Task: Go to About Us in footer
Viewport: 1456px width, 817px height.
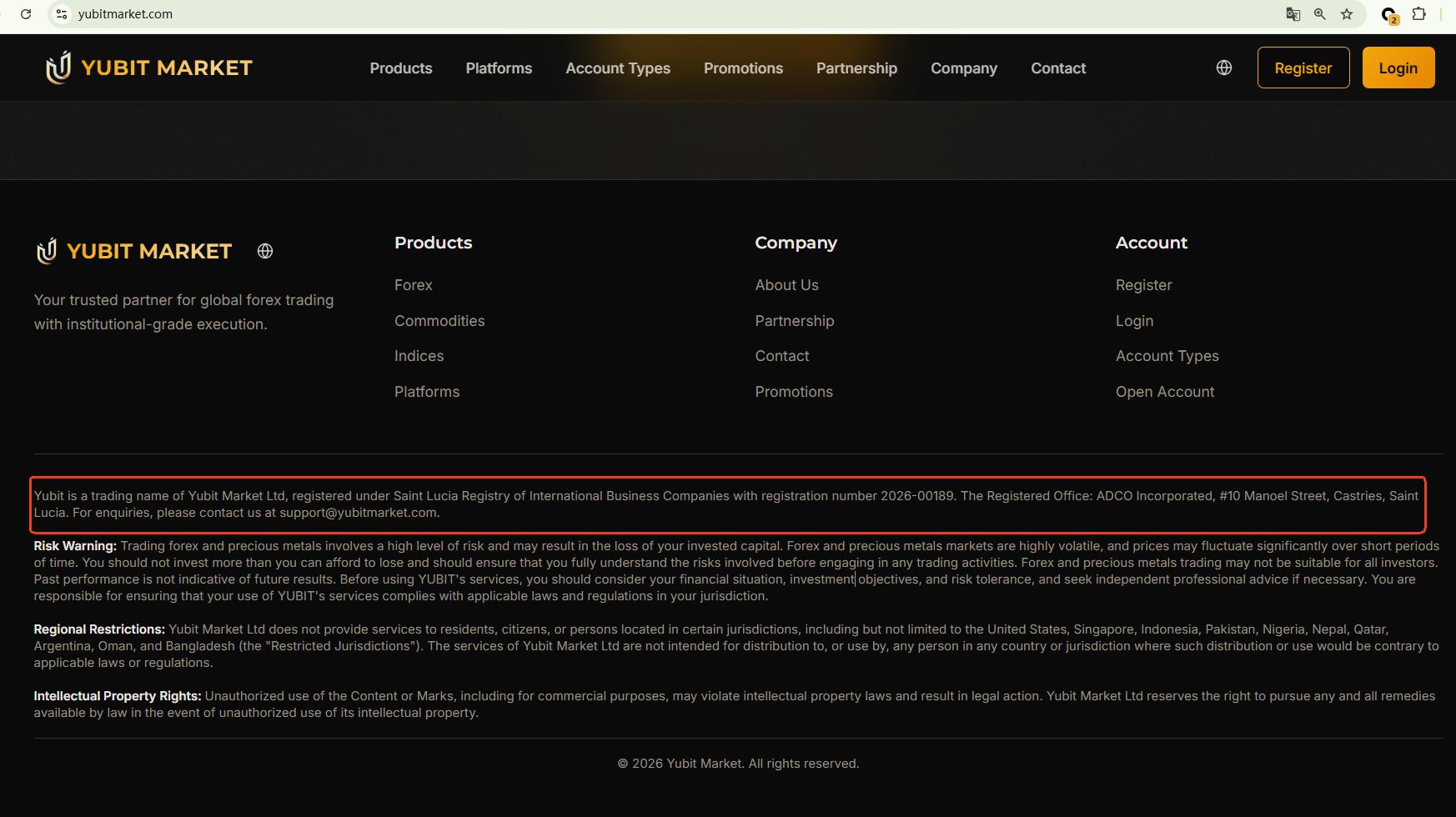Action: pos(786,285)
